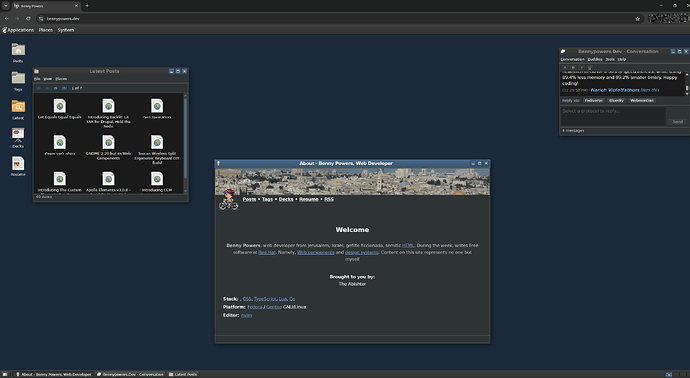Viewport: 690px width, 378px height.
Task: Click the GNOME foot icon in the panel
Action: click(x=4, y=30)
